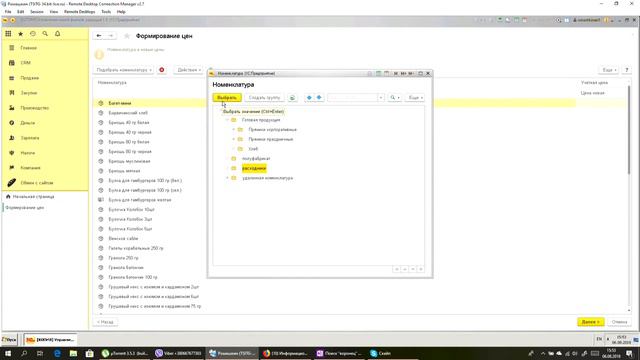Open the Налоги section
640x360 pixels.
[28, 153]
